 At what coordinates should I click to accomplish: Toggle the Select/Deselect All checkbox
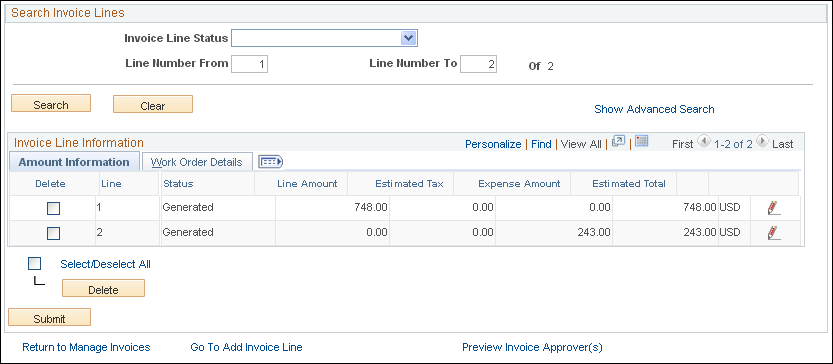(x=35, y=264)
